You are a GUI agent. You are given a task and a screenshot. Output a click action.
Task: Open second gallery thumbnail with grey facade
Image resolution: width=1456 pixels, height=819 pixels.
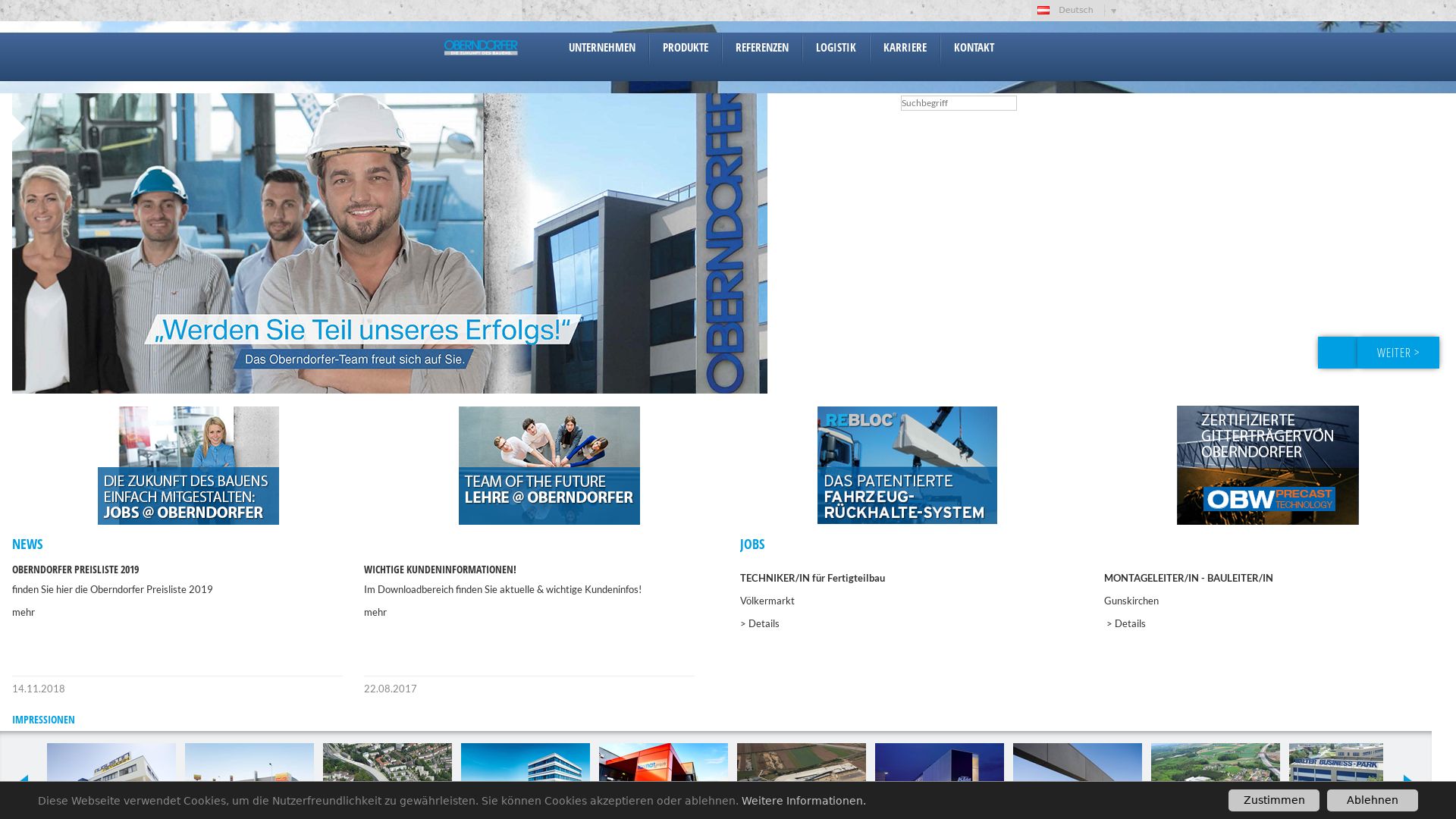tap(249, 762)
